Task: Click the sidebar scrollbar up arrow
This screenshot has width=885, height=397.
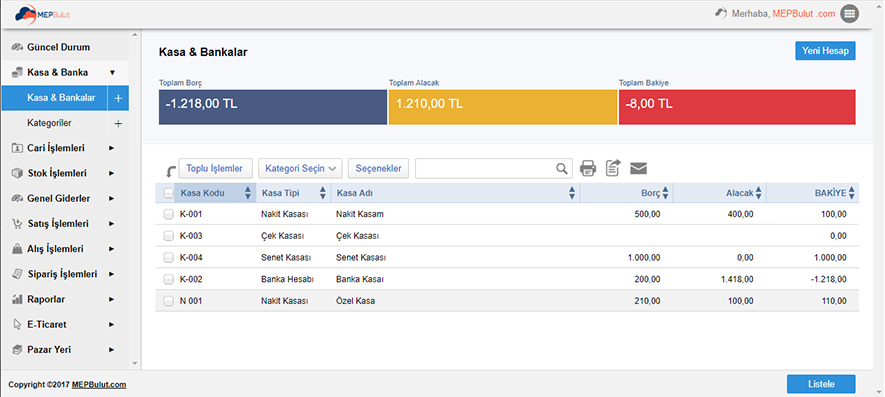Action: point(134,35)
